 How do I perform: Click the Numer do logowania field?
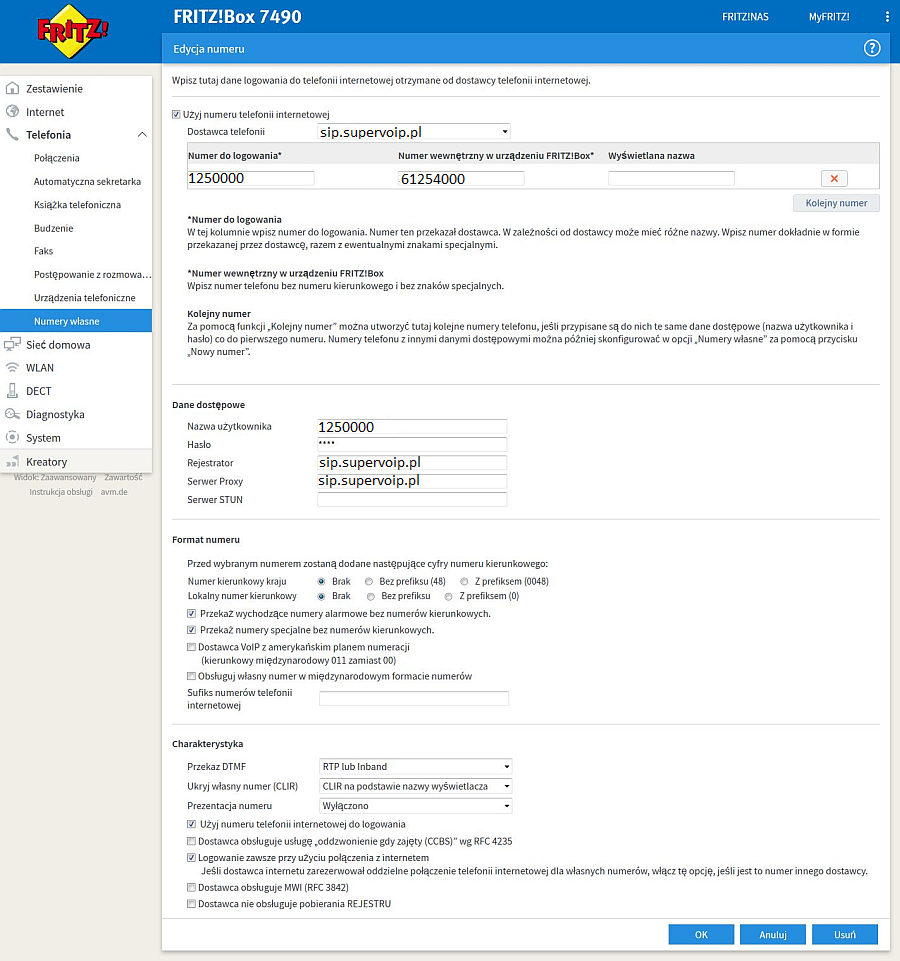tap(251, 178)
